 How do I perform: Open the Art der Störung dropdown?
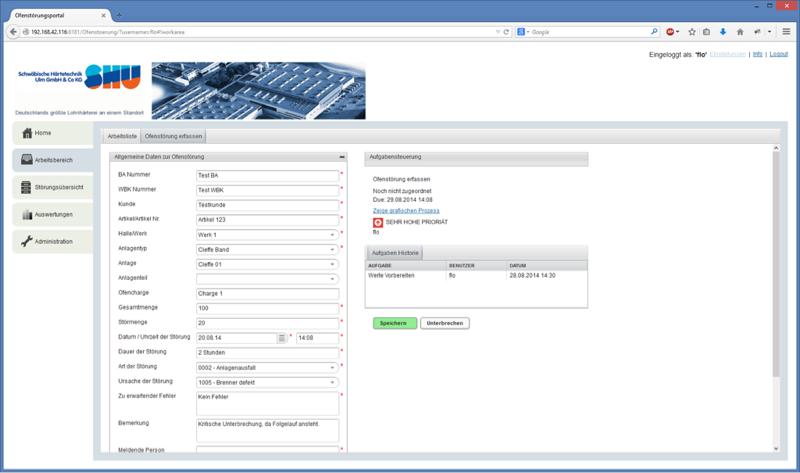tap(331, 367)
